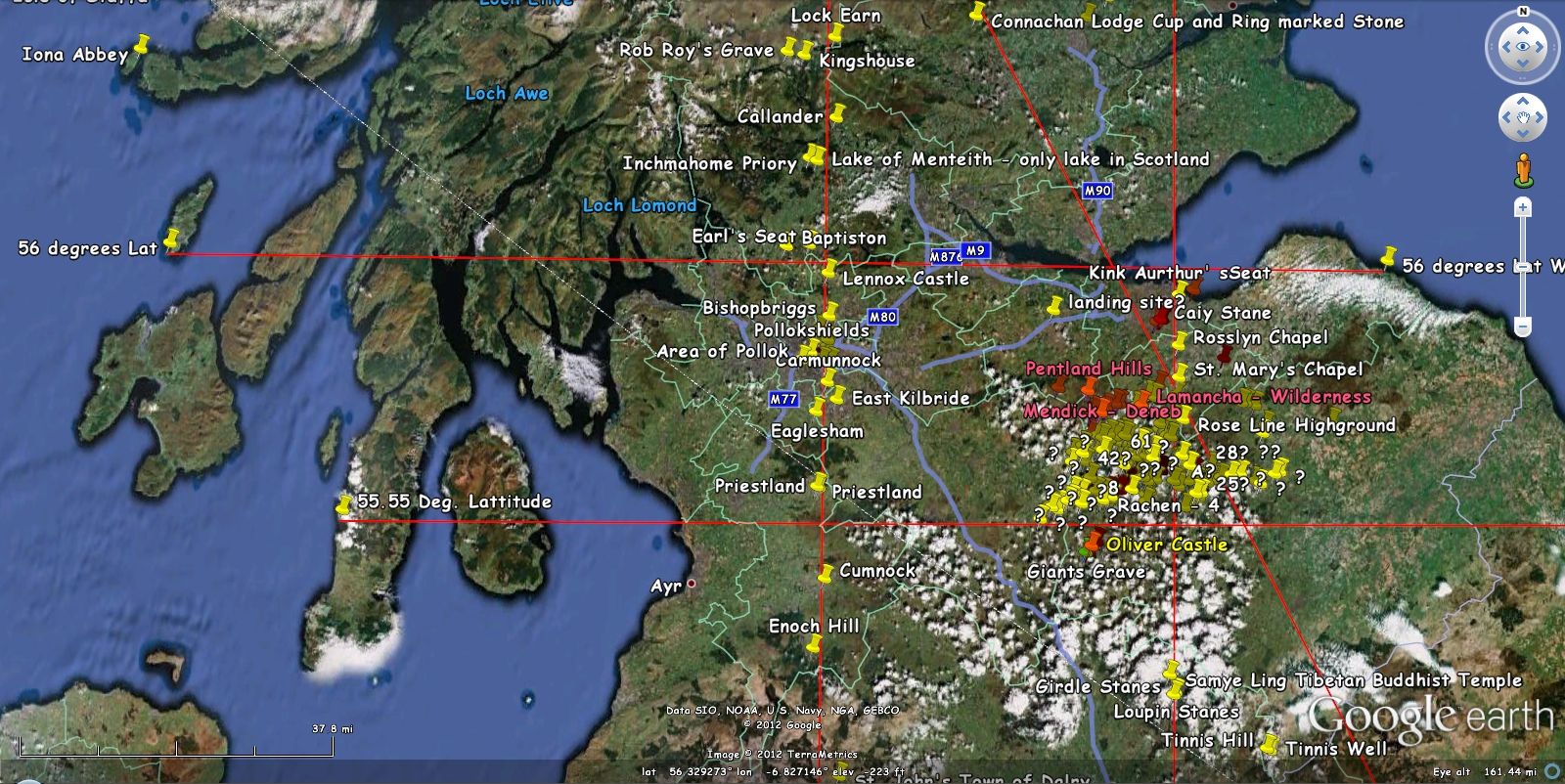Select the landing site pushpin
This screenshot has height=784, width=1565.
click(x=1053, y=306)
